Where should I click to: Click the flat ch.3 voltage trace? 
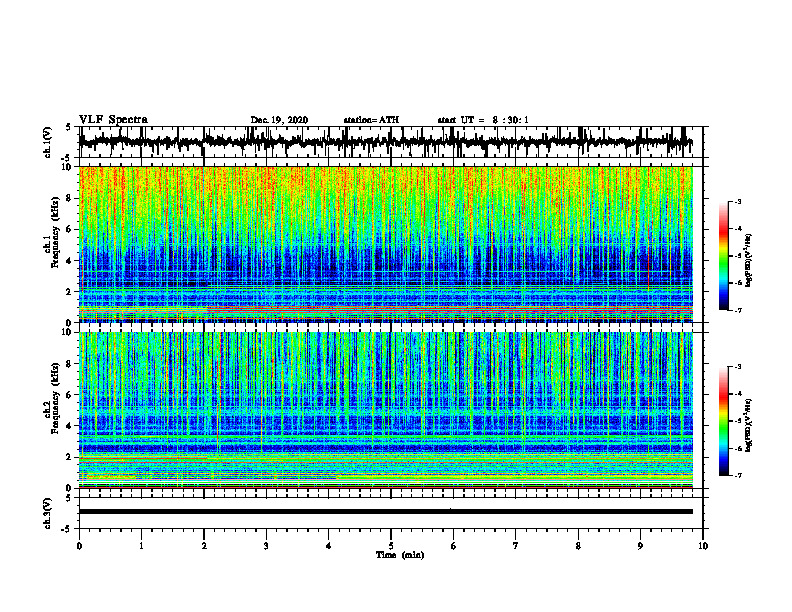[x=385, y=512]
